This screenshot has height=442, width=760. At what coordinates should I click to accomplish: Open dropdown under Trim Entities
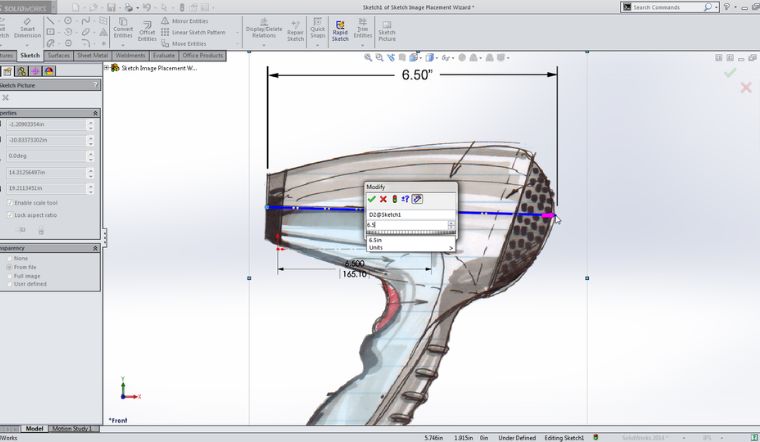point(363,45)
